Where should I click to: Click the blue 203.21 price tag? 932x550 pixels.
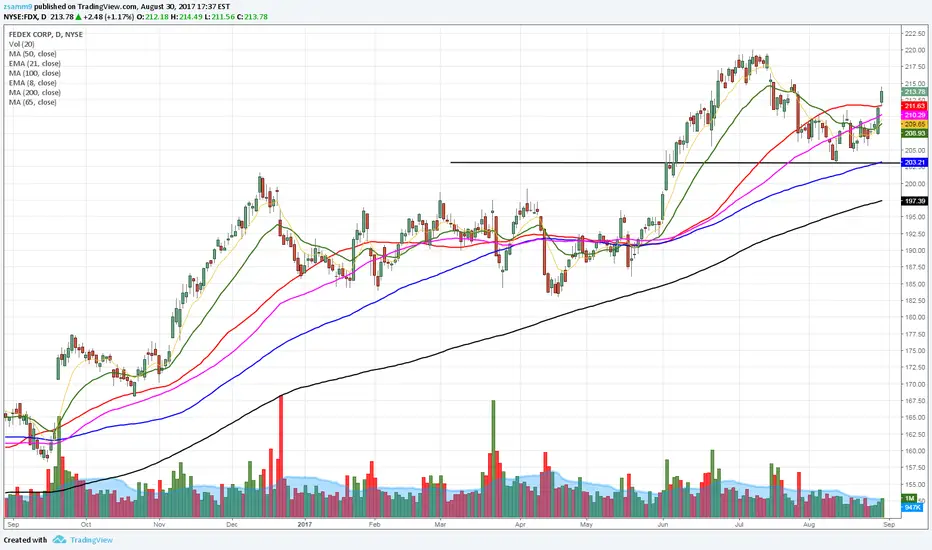914,162
